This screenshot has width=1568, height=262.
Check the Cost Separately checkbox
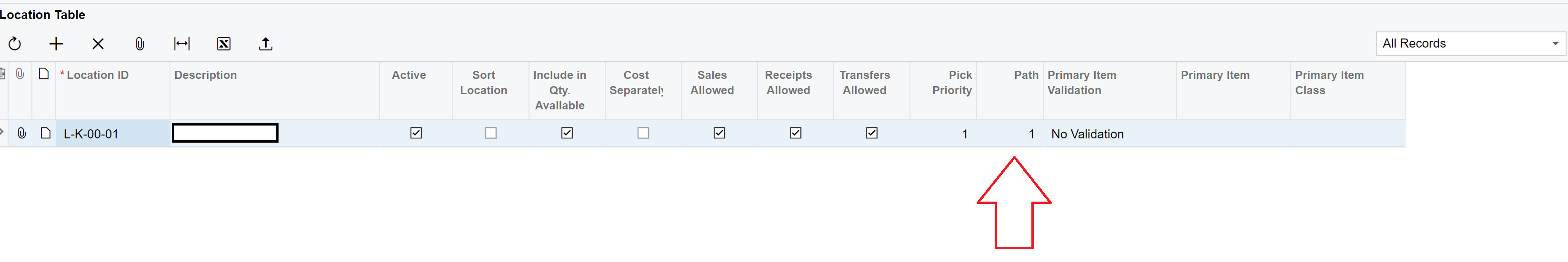643,133
